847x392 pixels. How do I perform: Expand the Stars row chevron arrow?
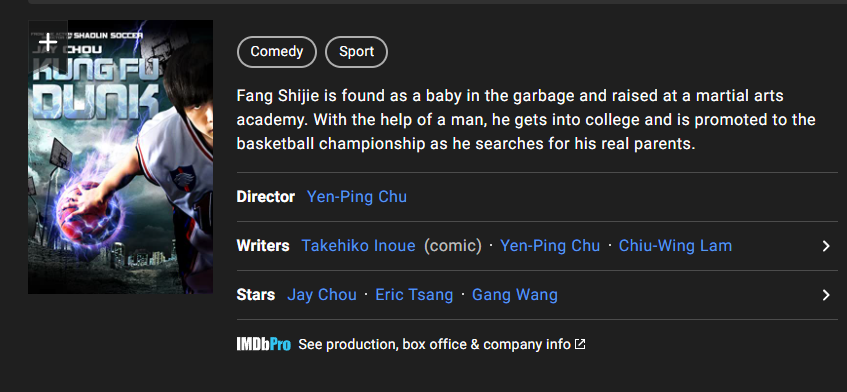coord(826,295)
